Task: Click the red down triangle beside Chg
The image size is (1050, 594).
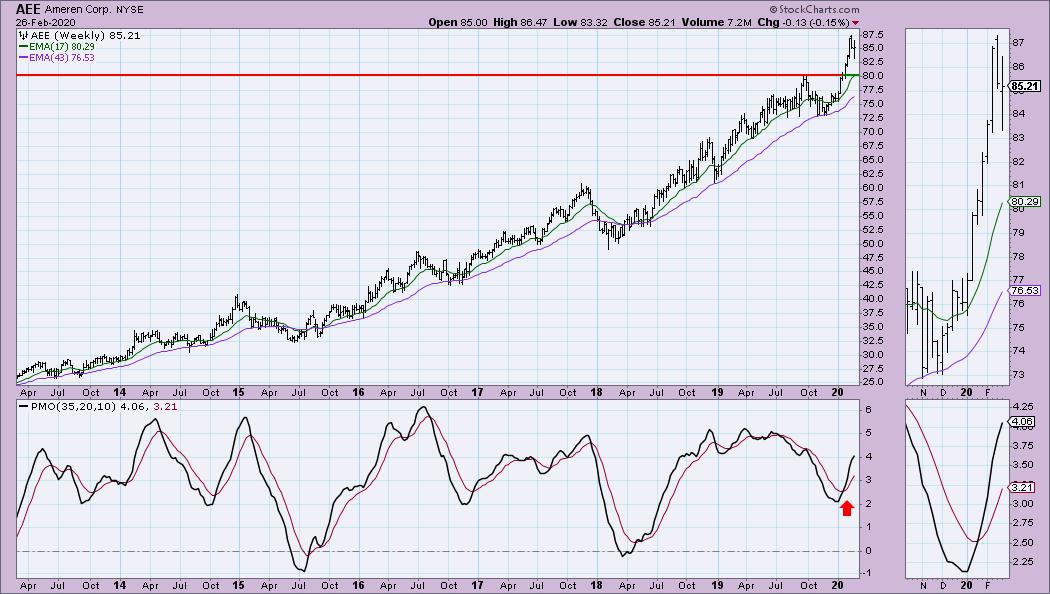Action: click(855, 23)
